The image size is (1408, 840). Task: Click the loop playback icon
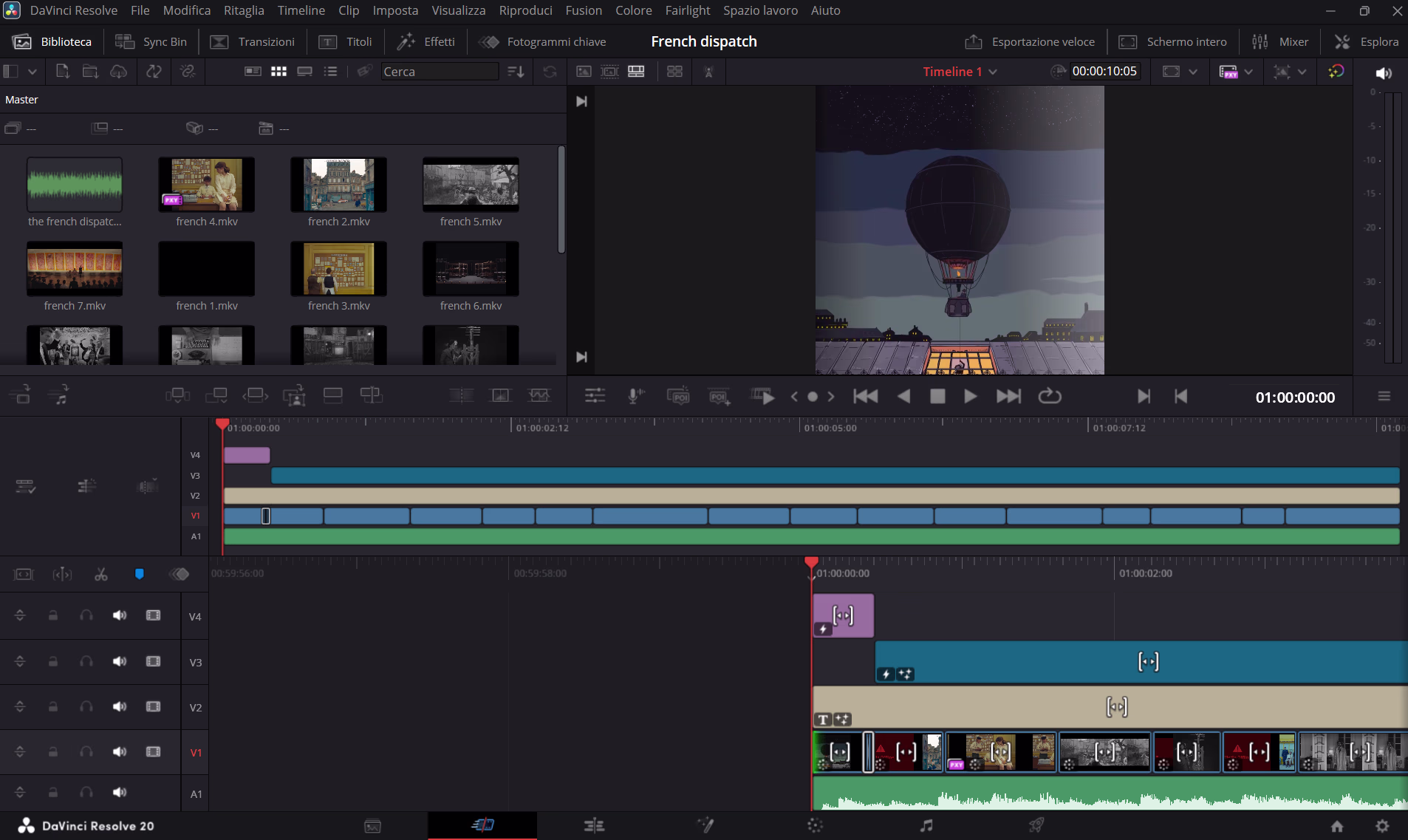1049,397
